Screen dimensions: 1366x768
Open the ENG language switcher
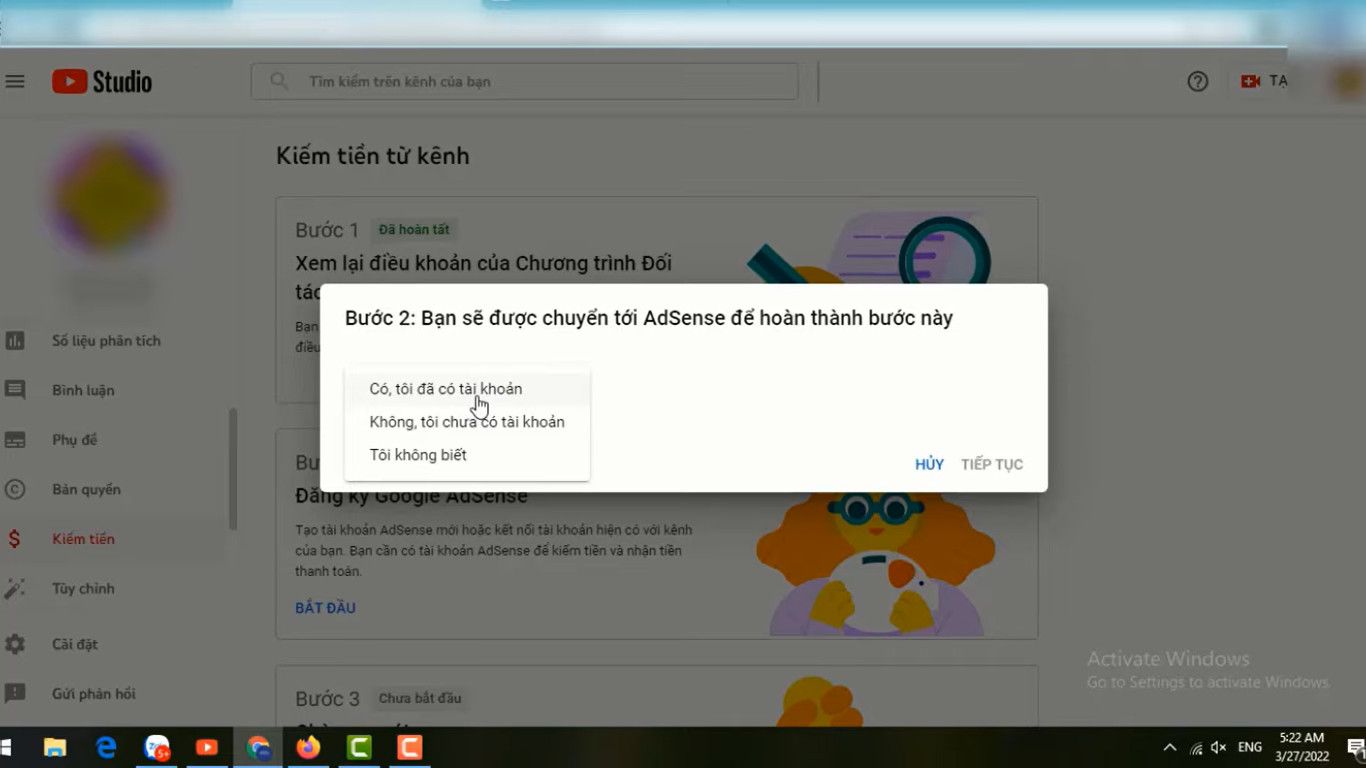1249,747
